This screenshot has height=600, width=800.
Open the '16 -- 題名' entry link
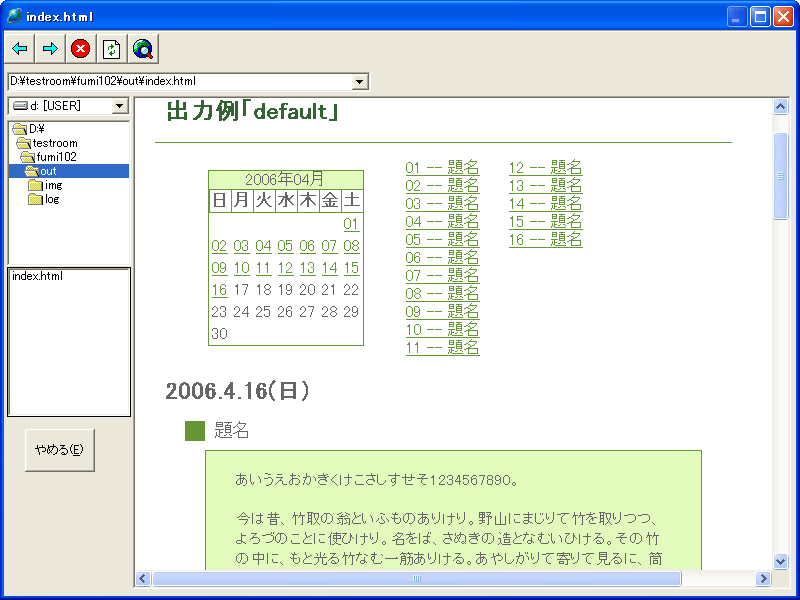545,239
